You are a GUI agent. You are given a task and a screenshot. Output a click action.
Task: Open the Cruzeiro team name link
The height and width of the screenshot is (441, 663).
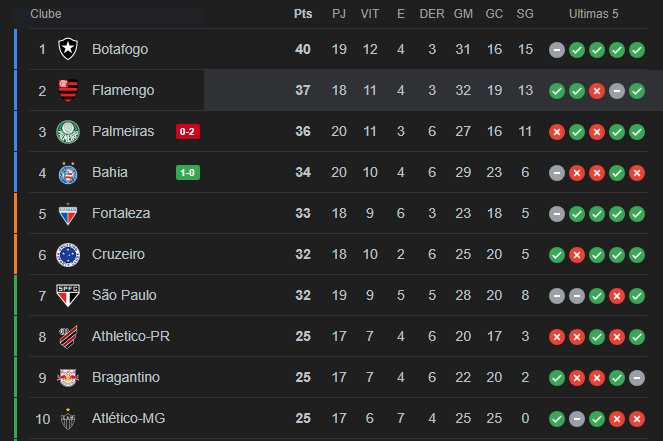pyautogui.click(x=118, y=254)
